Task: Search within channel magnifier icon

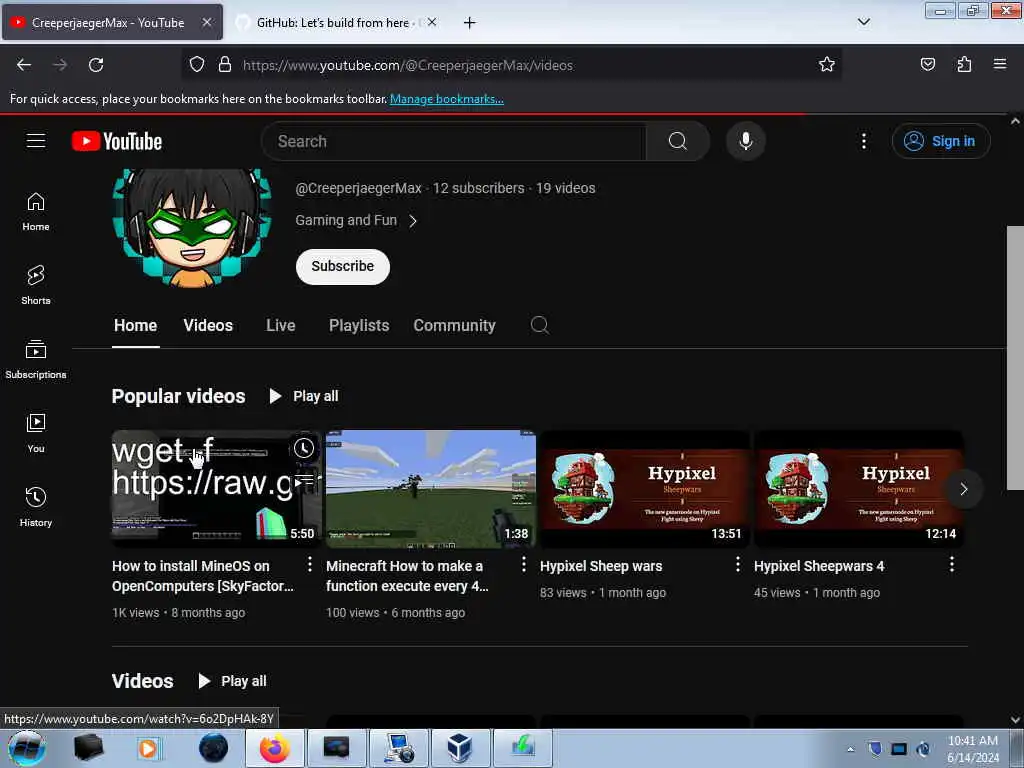Action: [539, 325]
